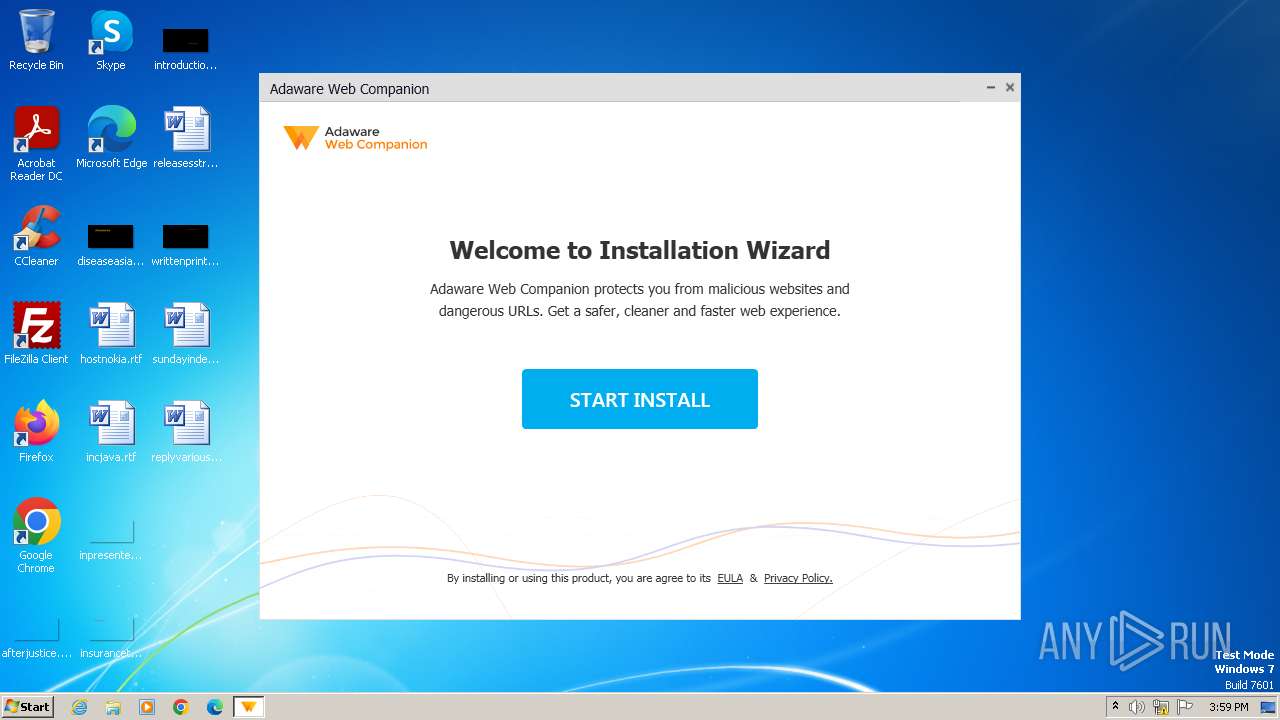Viewport: 1280px width, 720px height.
Task: Select the writtenprint... file icon
Action: [186, 244]
